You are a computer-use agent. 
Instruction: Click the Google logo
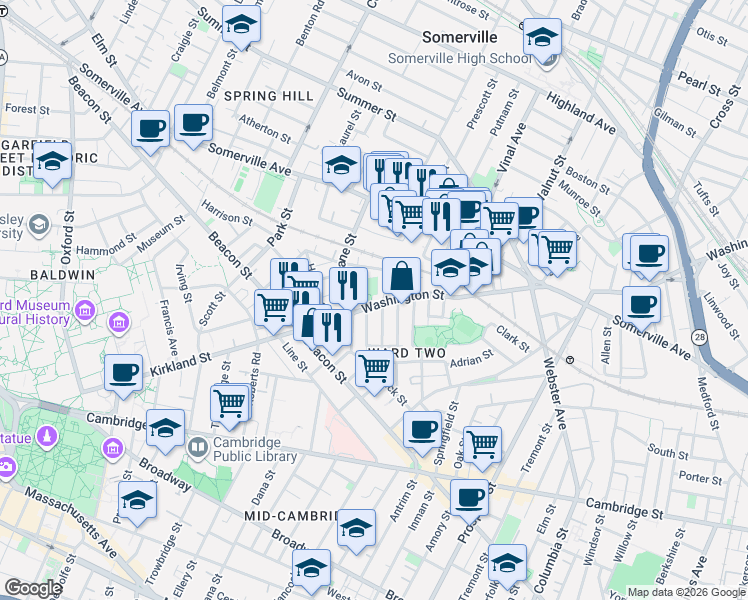click(x=33, y=589)
